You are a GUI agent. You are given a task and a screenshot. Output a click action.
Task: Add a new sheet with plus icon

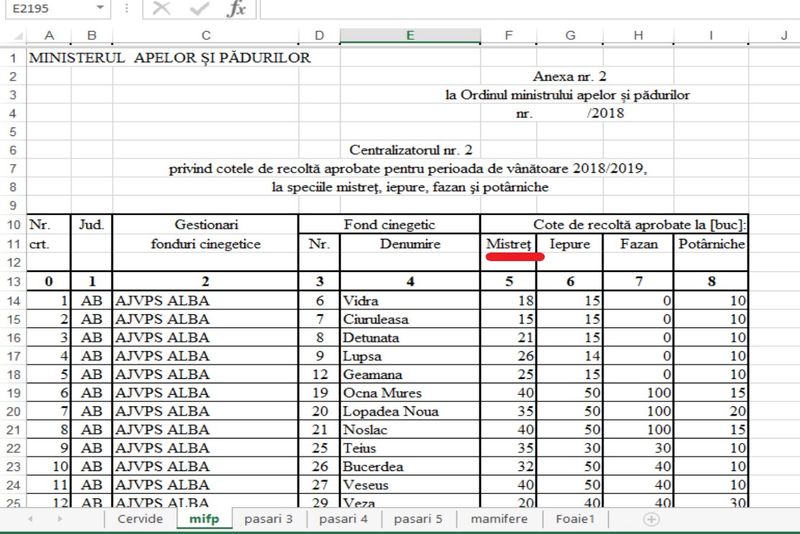[651, 520]
